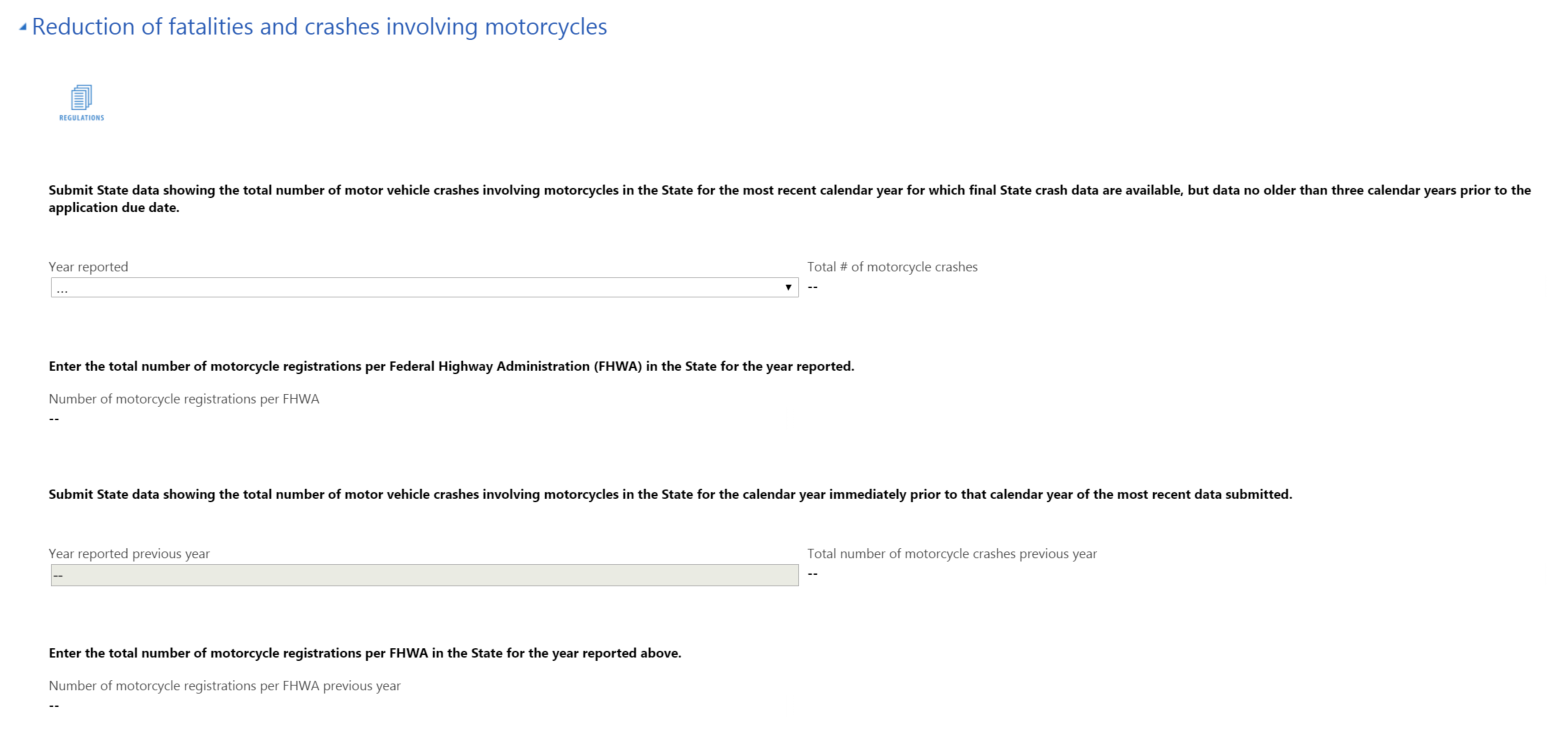Select the Year reported previous year field
This screenshot has height=732, width=1551.
click(424, 575)
